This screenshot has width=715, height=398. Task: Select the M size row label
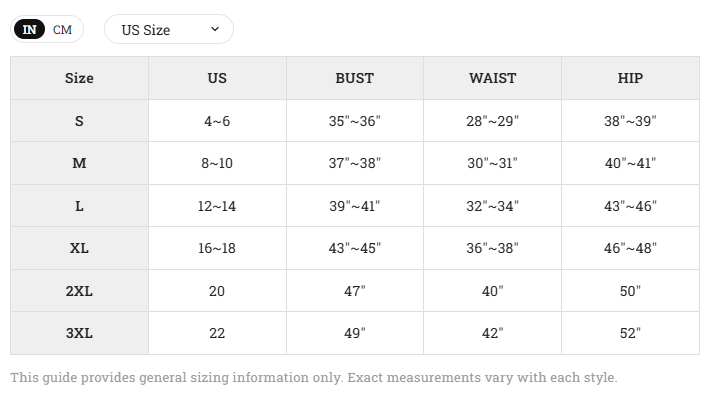pyautogui.click(x=79, y=163)
